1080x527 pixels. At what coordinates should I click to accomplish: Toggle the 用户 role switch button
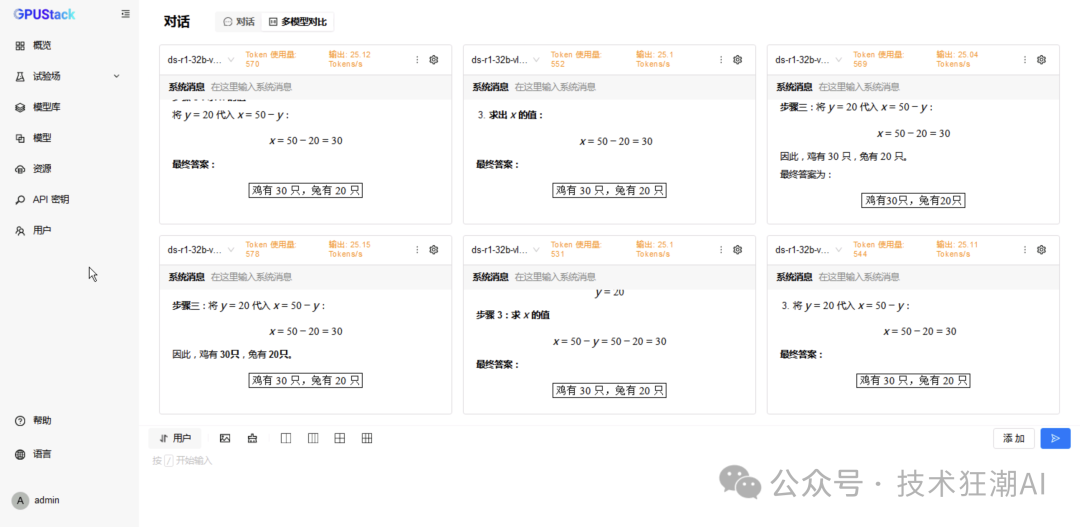pyautogui.click(x=176, y=438)
